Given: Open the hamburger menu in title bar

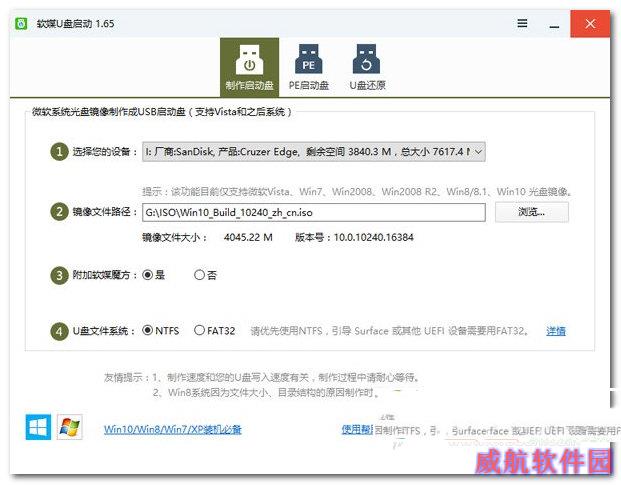Looking at the screenshot, I should click(x=522, y=23).
